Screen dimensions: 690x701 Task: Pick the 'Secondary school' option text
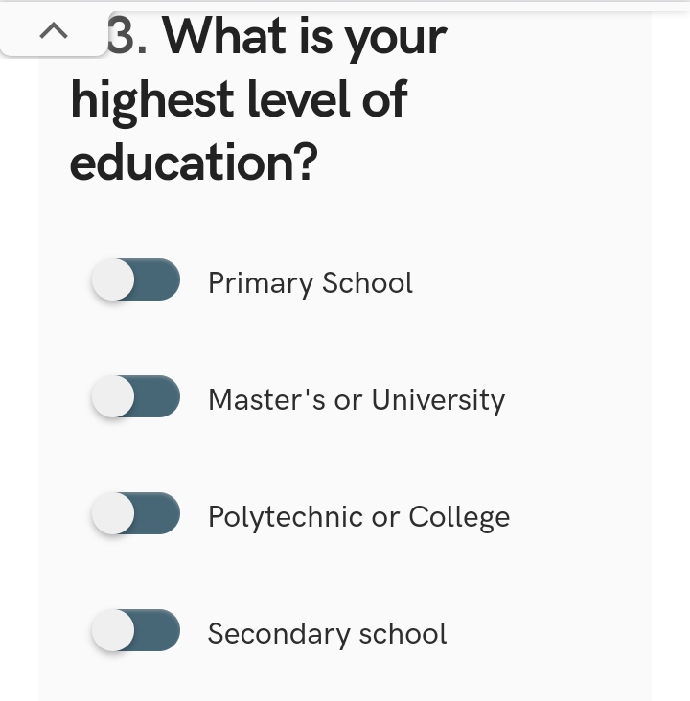tap(327, 634)
